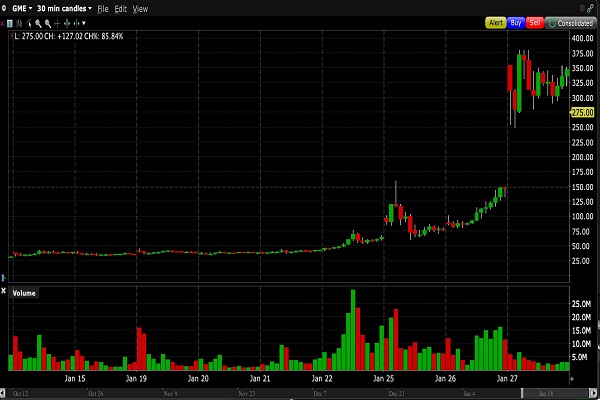This screenshot has height=400, width=600.
Task: Click the timeline range slider handle
Action: pyautogui.click(x=522, y=393)
